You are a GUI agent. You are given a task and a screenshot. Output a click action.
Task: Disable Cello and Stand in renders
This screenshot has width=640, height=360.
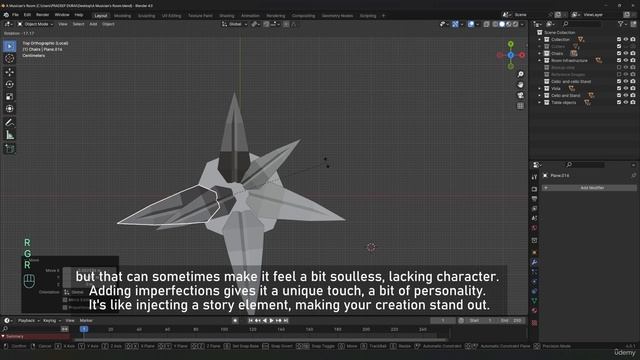click(633, 96)
